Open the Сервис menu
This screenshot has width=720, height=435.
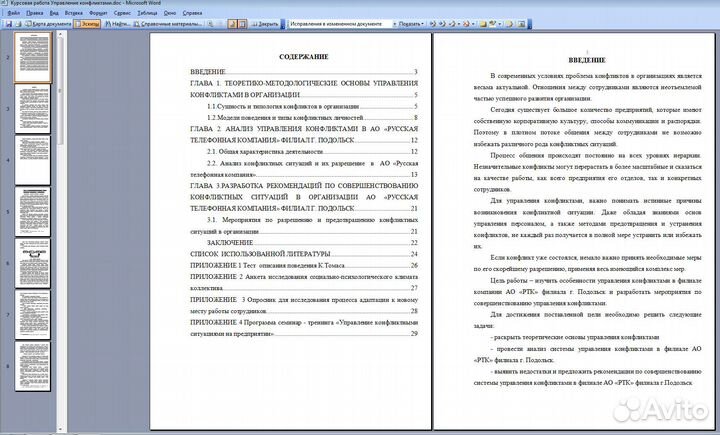point(122,12)
